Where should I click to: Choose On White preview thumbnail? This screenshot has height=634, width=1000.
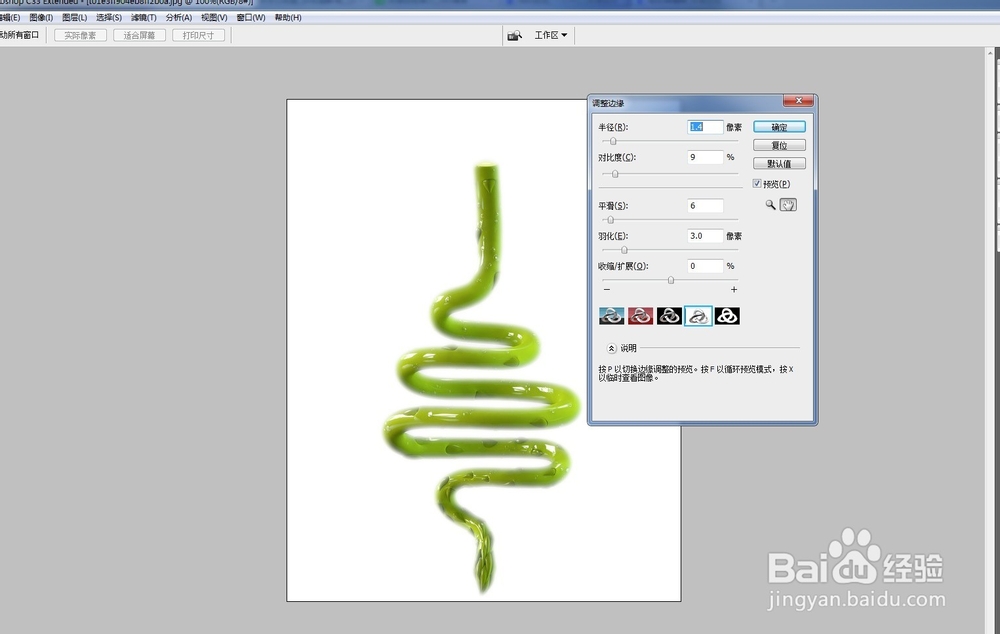click(x=698, y=316)
